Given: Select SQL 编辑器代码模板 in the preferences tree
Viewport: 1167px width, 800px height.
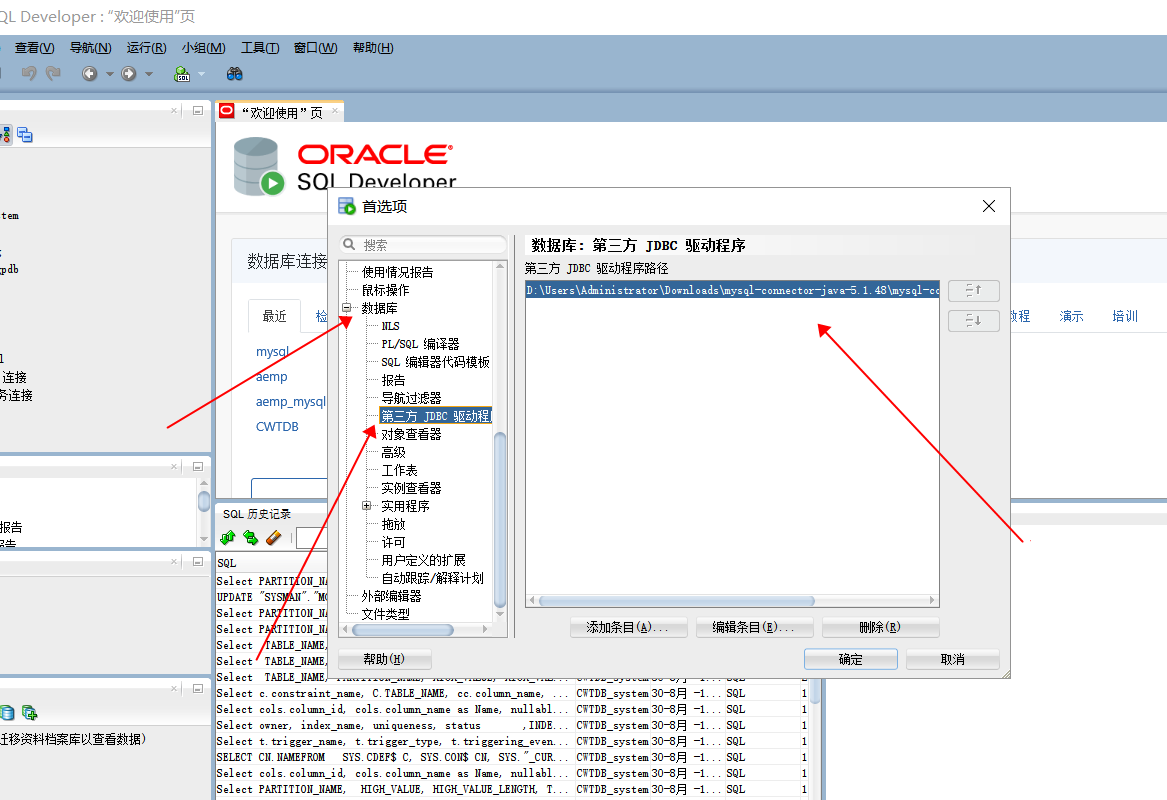Looking at the screenshot, I should (x=435, y=362).
